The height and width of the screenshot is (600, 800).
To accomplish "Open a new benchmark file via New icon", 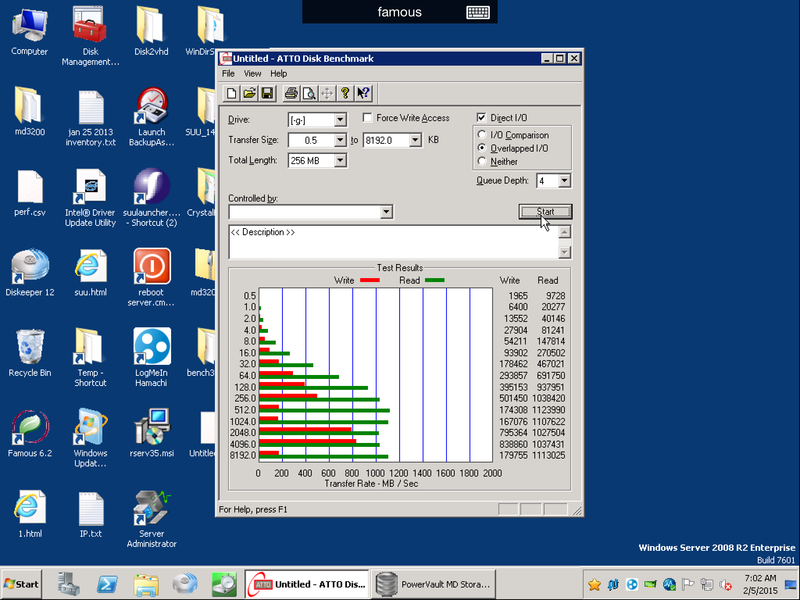I will [x=232, y=93].
